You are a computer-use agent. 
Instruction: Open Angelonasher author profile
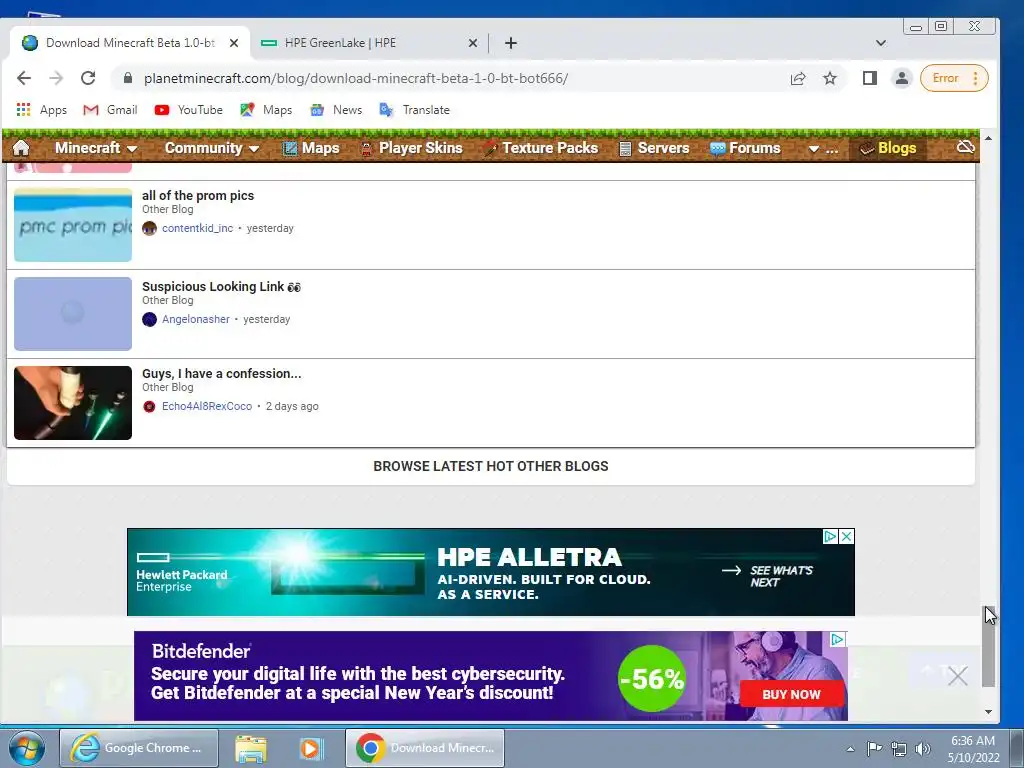pos(196,319)
